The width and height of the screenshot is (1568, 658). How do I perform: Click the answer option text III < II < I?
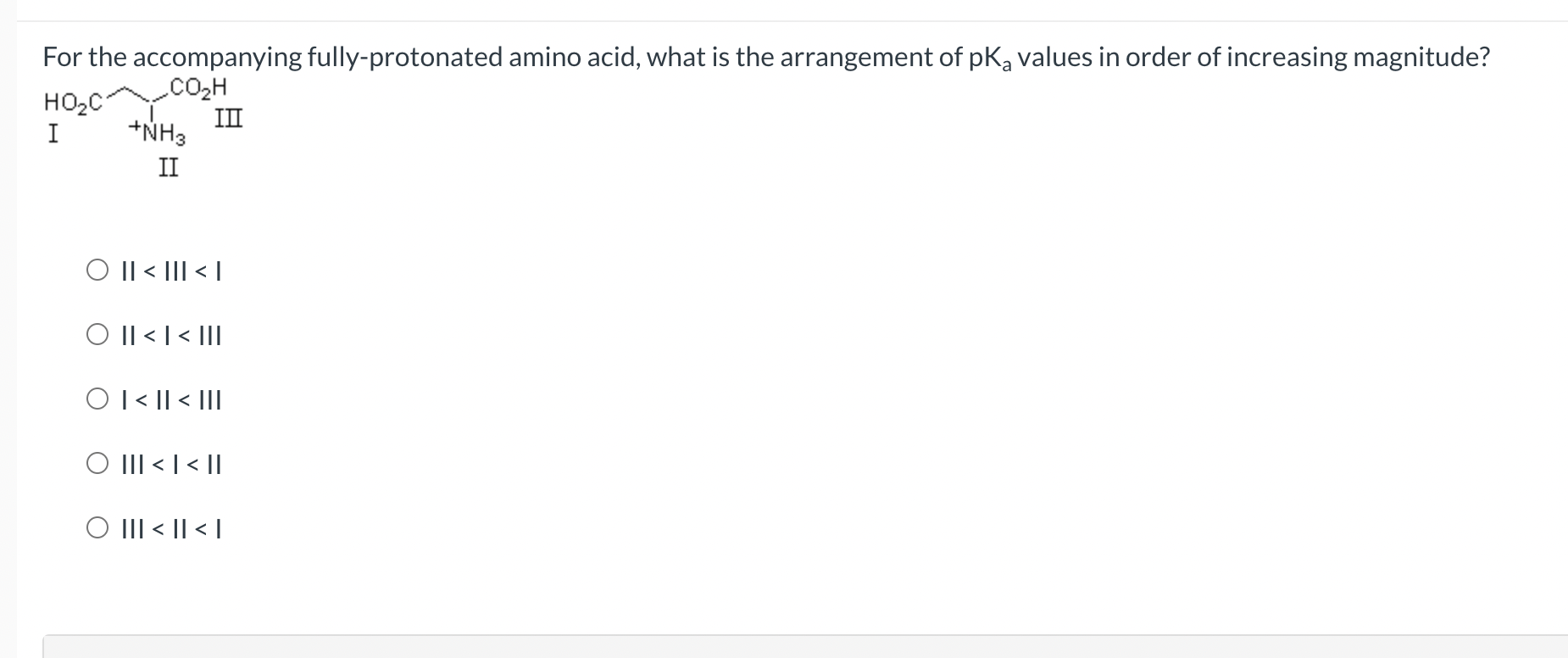click(171, 528)
